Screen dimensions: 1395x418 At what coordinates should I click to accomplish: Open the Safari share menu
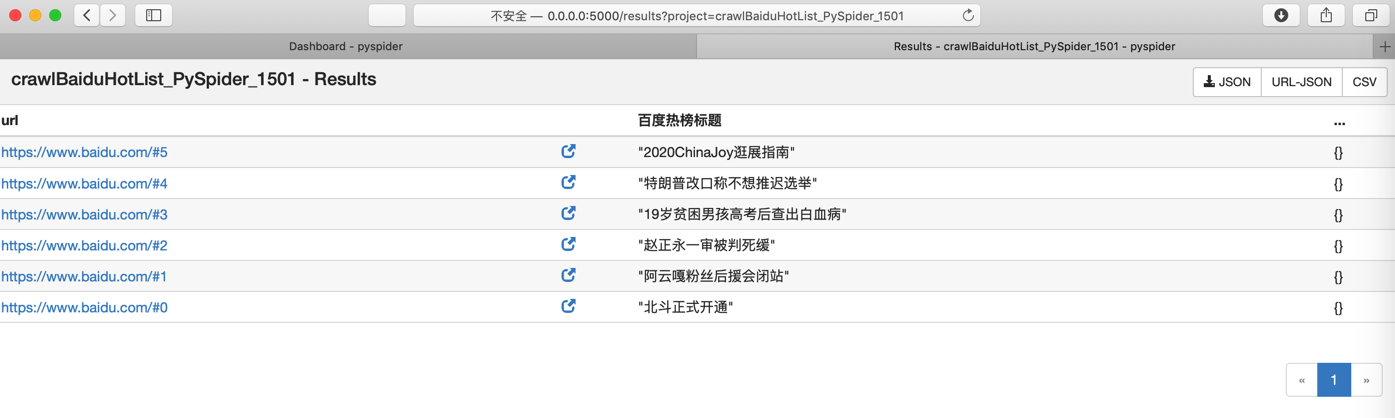coord(1326,15)
